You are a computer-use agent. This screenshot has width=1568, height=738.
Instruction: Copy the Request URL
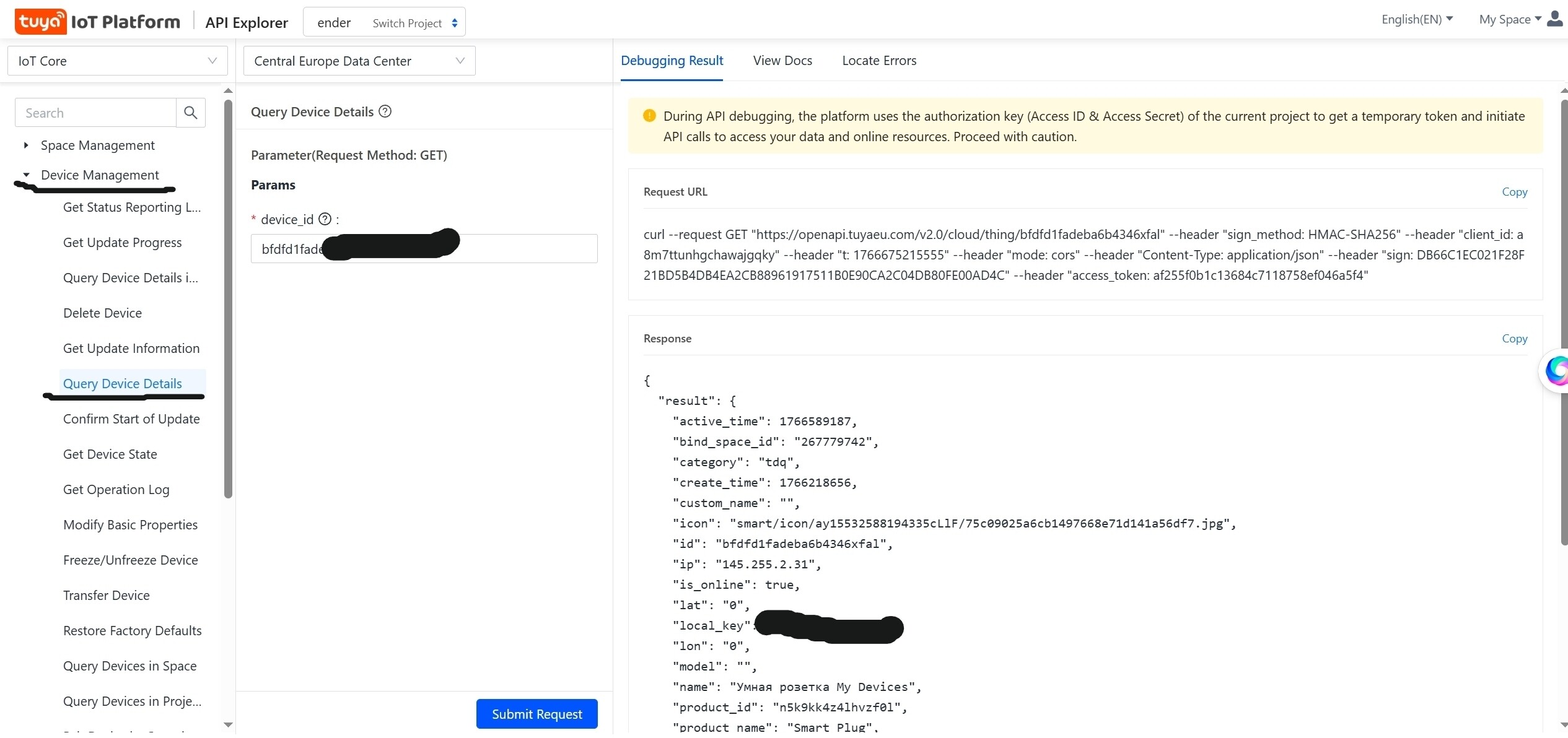(1514, 192)
